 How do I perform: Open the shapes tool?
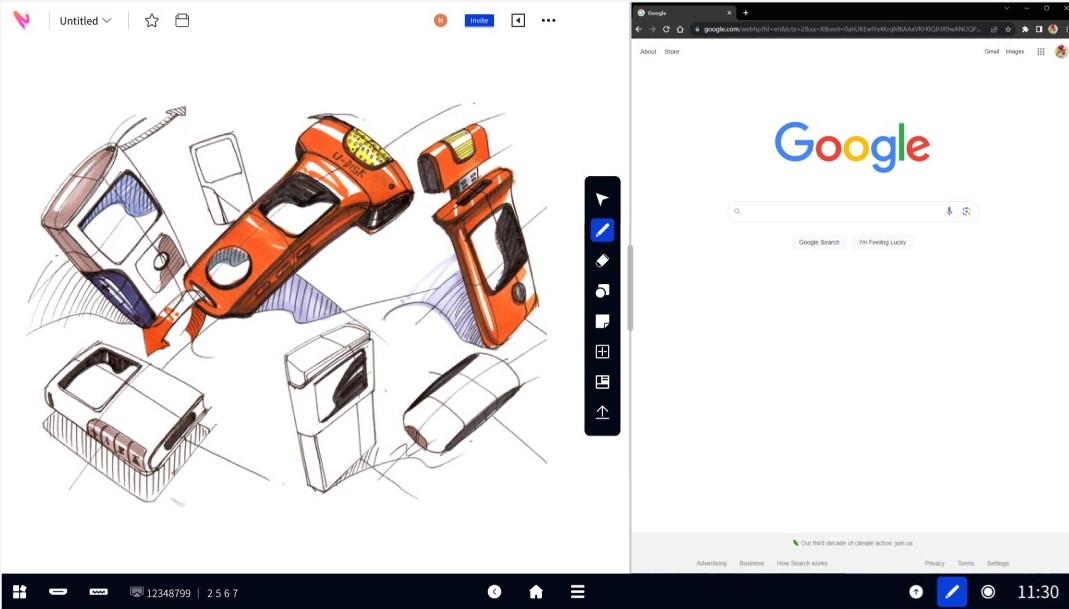(602, 291)
